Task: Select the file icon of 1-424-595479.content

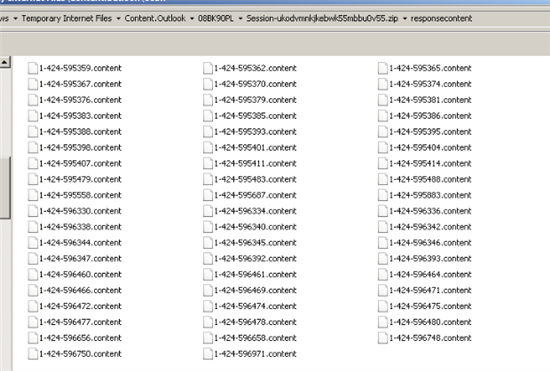Action: click(33, 179)
